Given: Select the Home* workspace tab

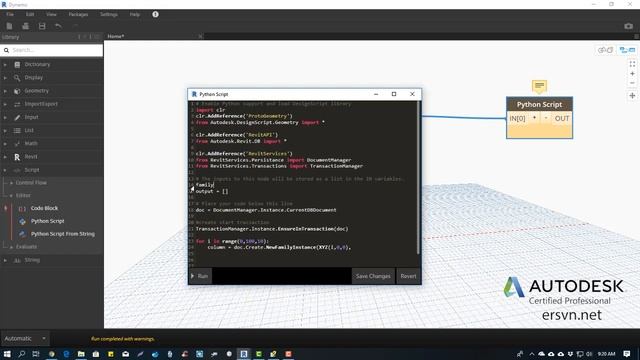Looking at the screenshot, I should (116, 36).
